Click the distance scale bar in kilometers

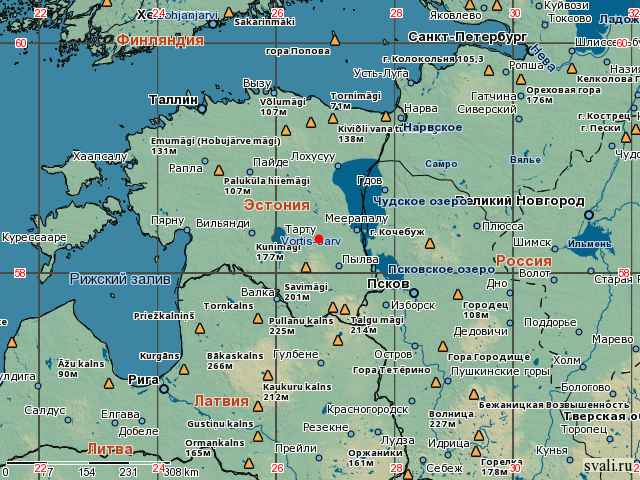click(x=100, y=465)
